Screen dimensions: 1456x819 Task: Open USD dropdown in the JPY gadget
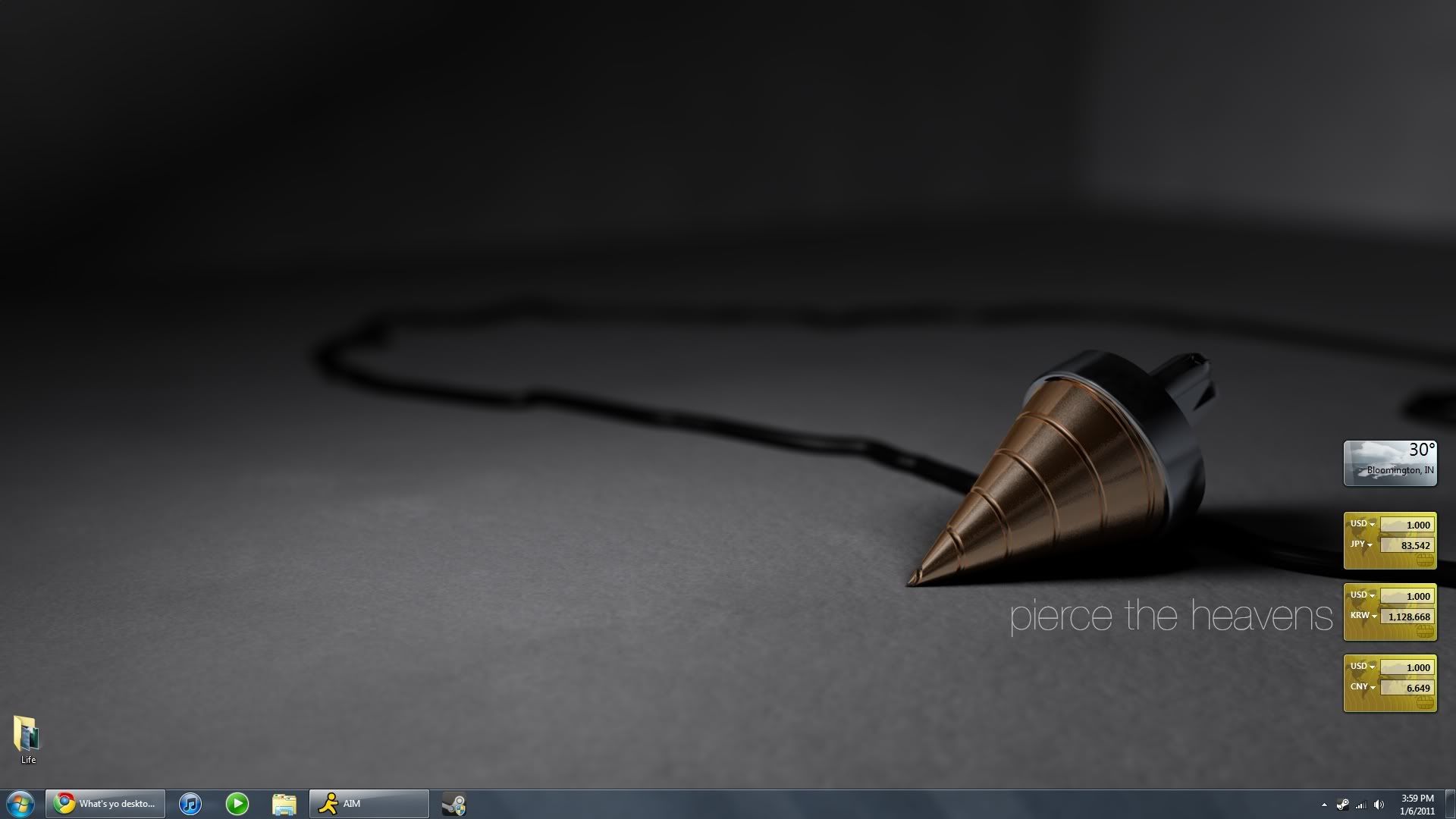point(1363,524)
